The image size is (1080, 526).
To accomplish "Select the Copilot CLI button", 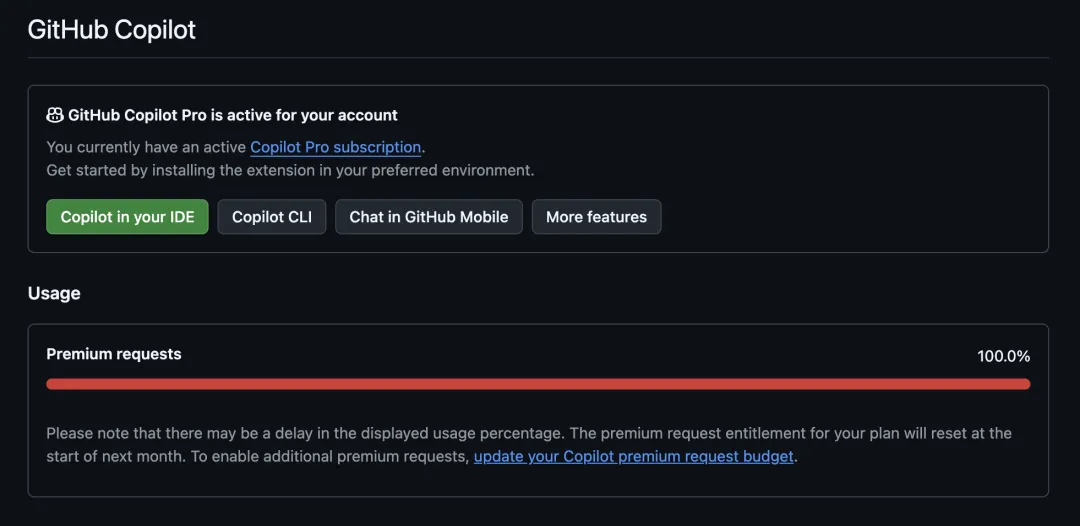I will (272, 217).
